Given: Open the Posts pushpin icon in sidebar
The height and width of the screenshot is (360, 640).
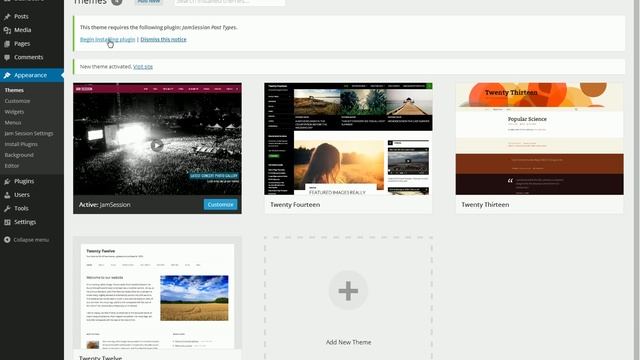Looking at the screenshot, I should click(7, 17).
